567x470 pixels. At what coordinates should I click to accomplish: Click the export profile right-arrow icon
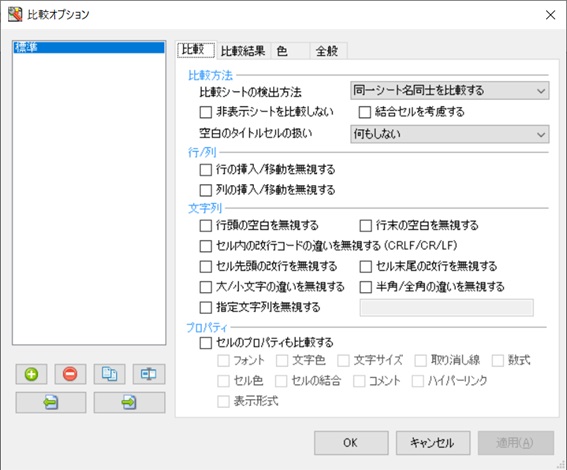point(129,402)
